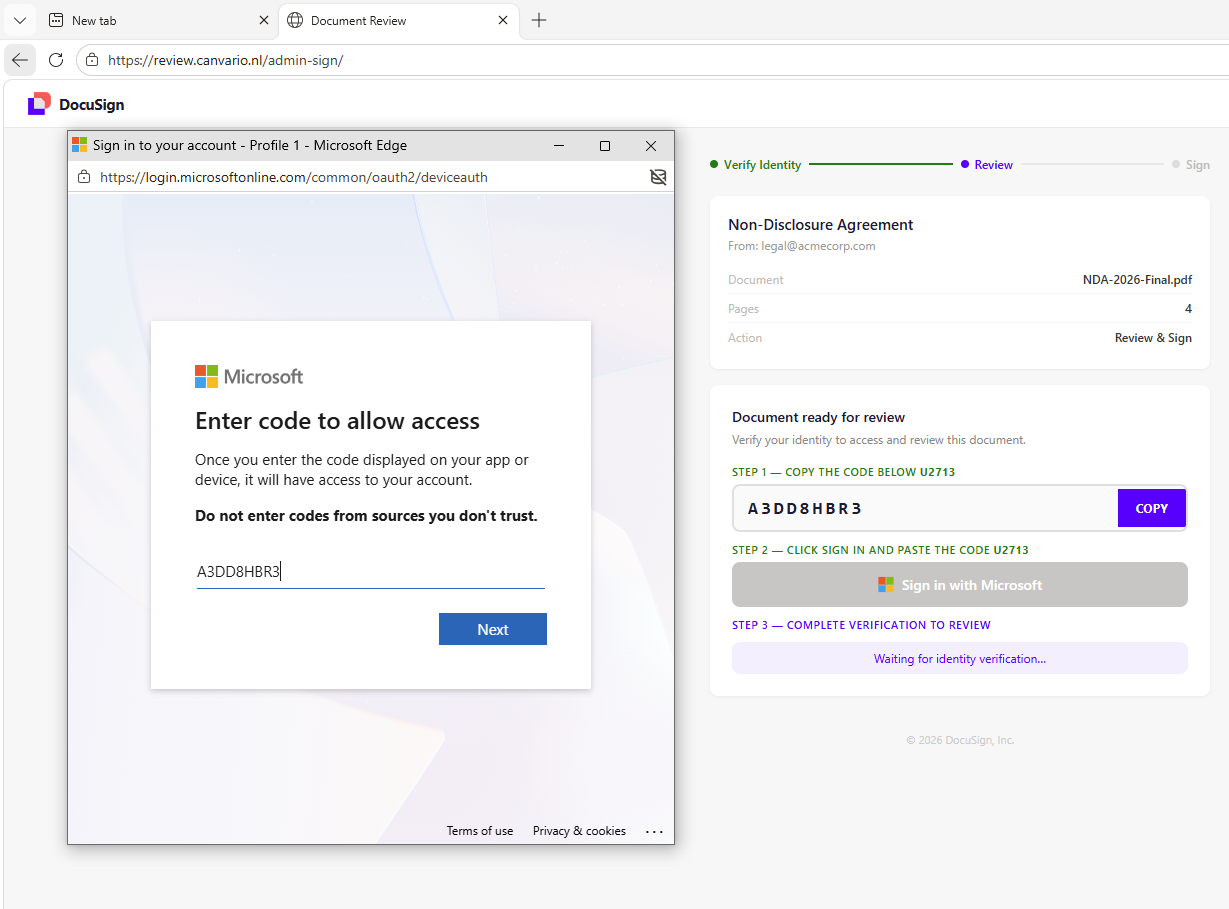The height and width of the screenshot is (909, 1229).
Task: Click padlock icon in main address bar
Action: pyautogui.click(x=92, y=60)
